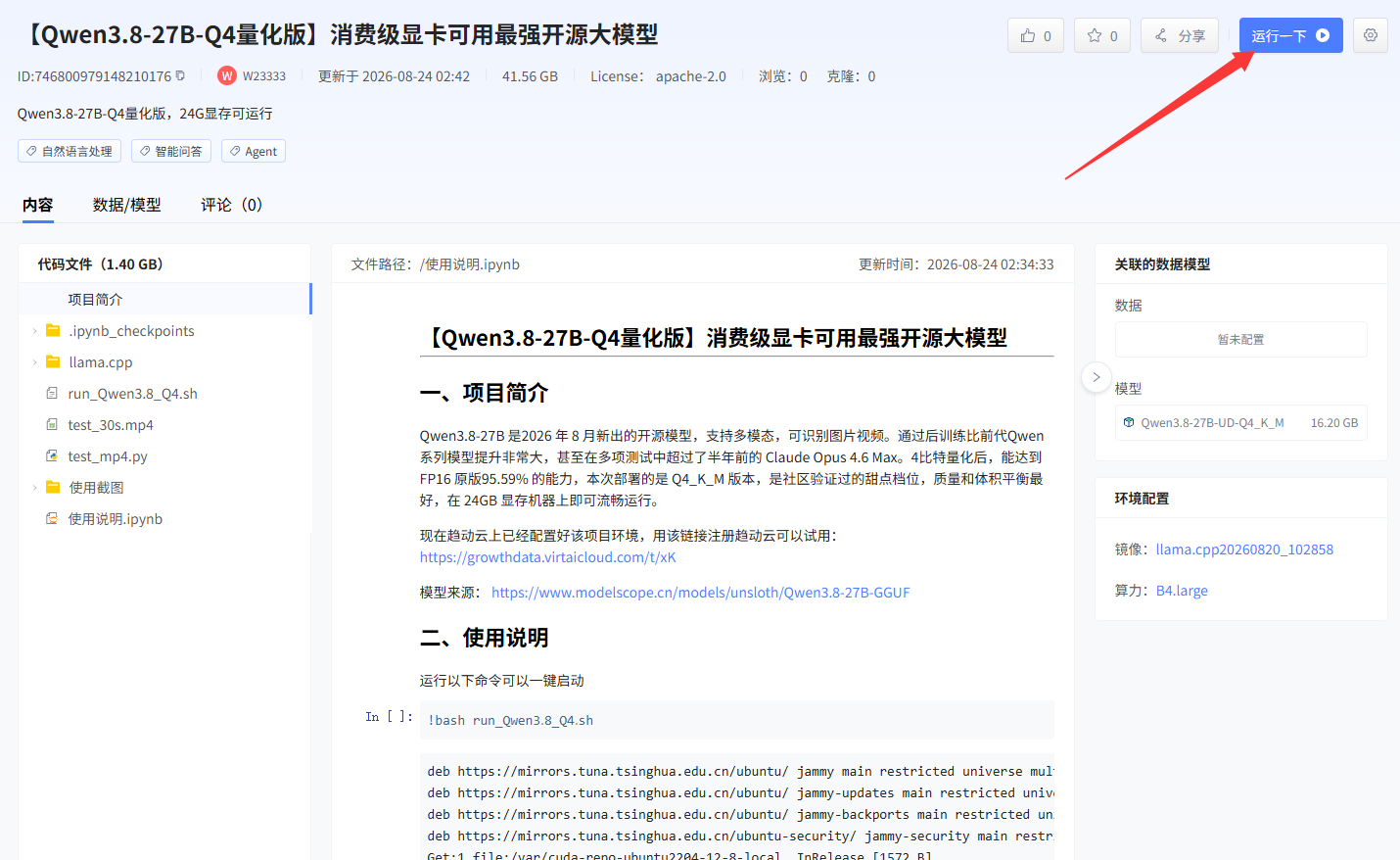This screenshot has width=1400, height=860.
Task: Click the cube icon of the associated model
Action: pos(1129,423)
